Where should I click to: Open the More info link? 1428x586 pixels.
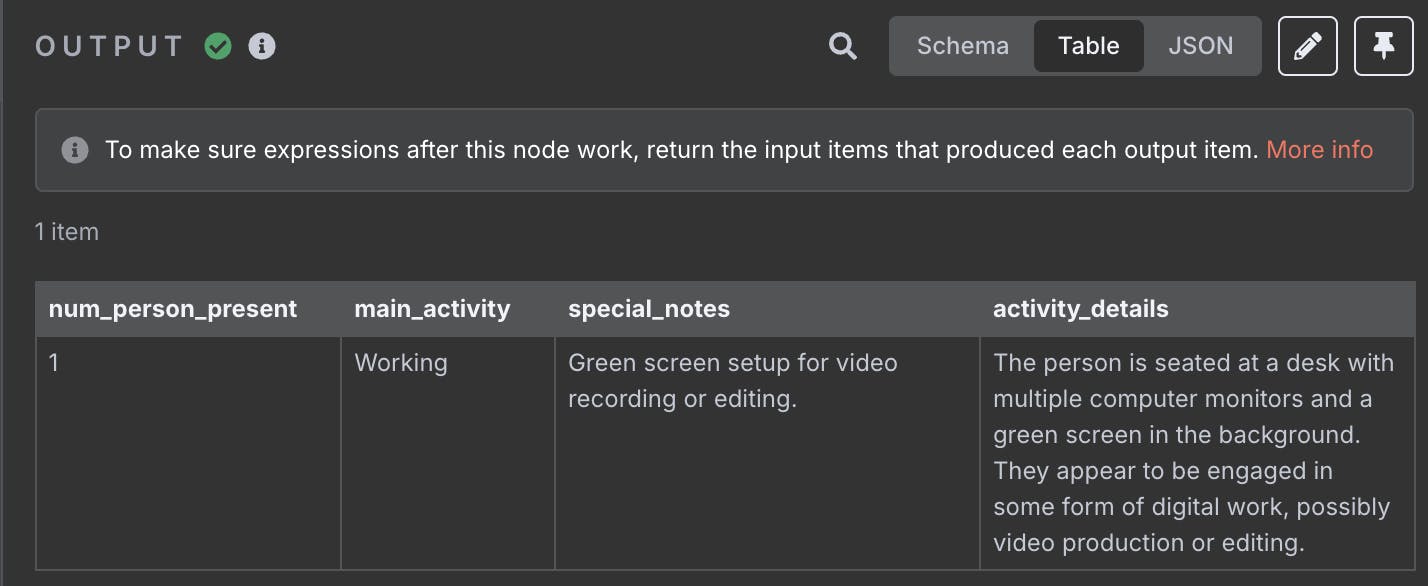point(1319,150)
